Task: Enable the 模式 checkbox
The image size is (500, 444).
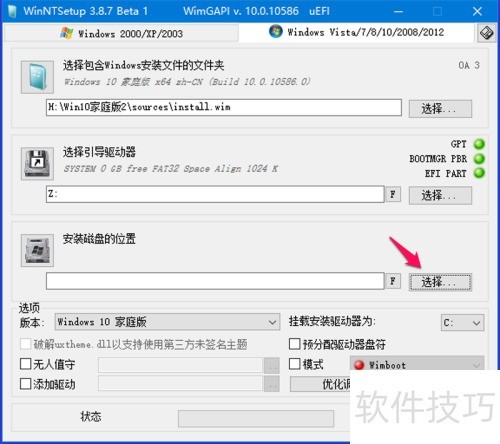Action: (295, 364)
